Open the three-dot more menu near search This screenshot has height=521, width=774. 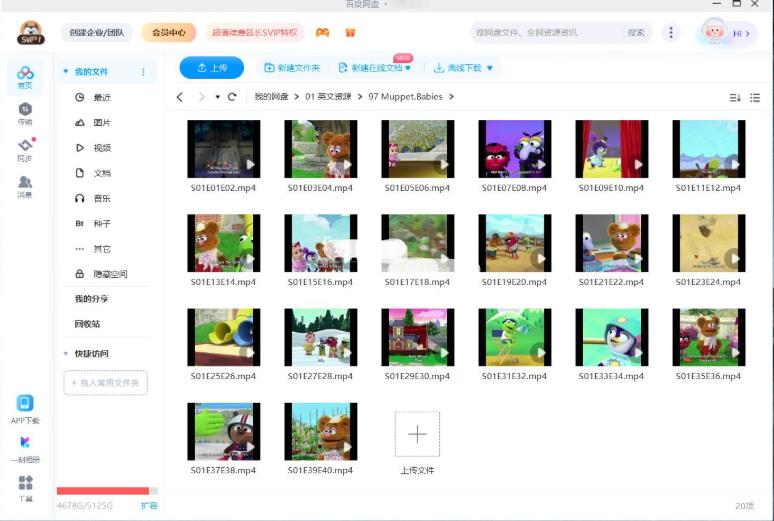670,33
